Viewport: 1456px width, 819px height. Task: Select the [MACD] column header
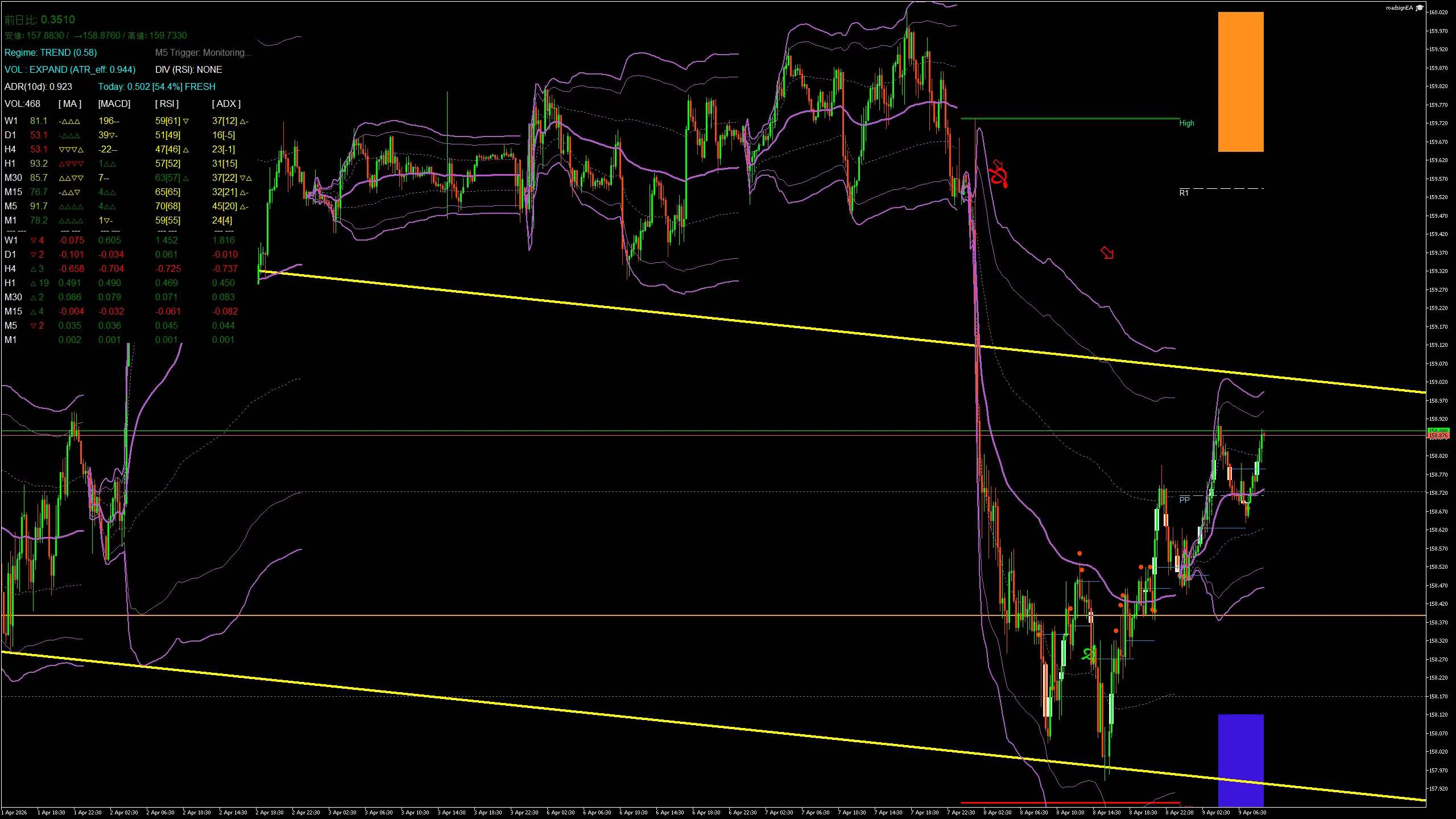(113, 104)
